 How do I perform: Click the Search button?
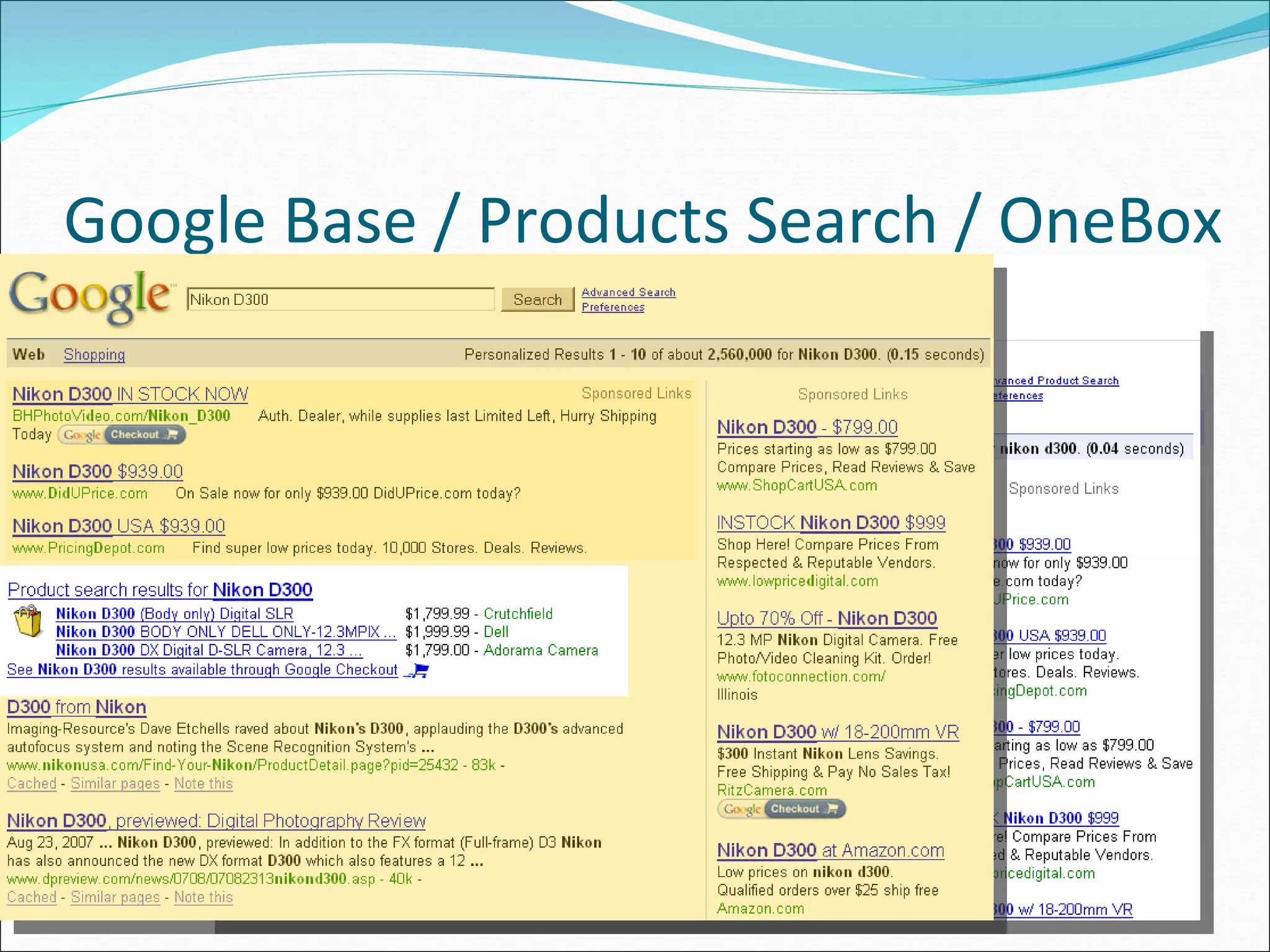pyautogui.click(x=538, y=300)
